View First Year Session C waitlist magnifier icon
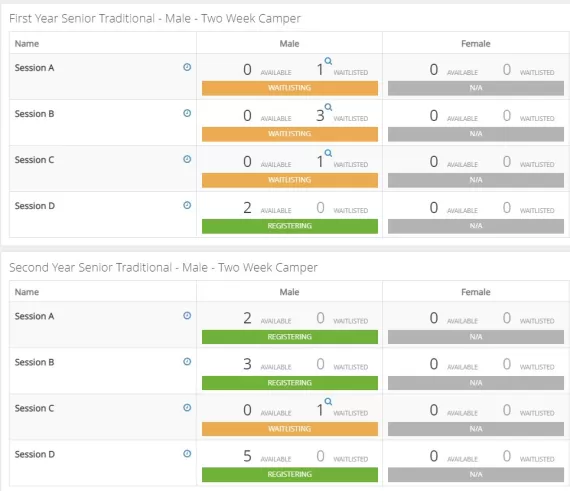The image size is (570, 491). pos(328,153)
